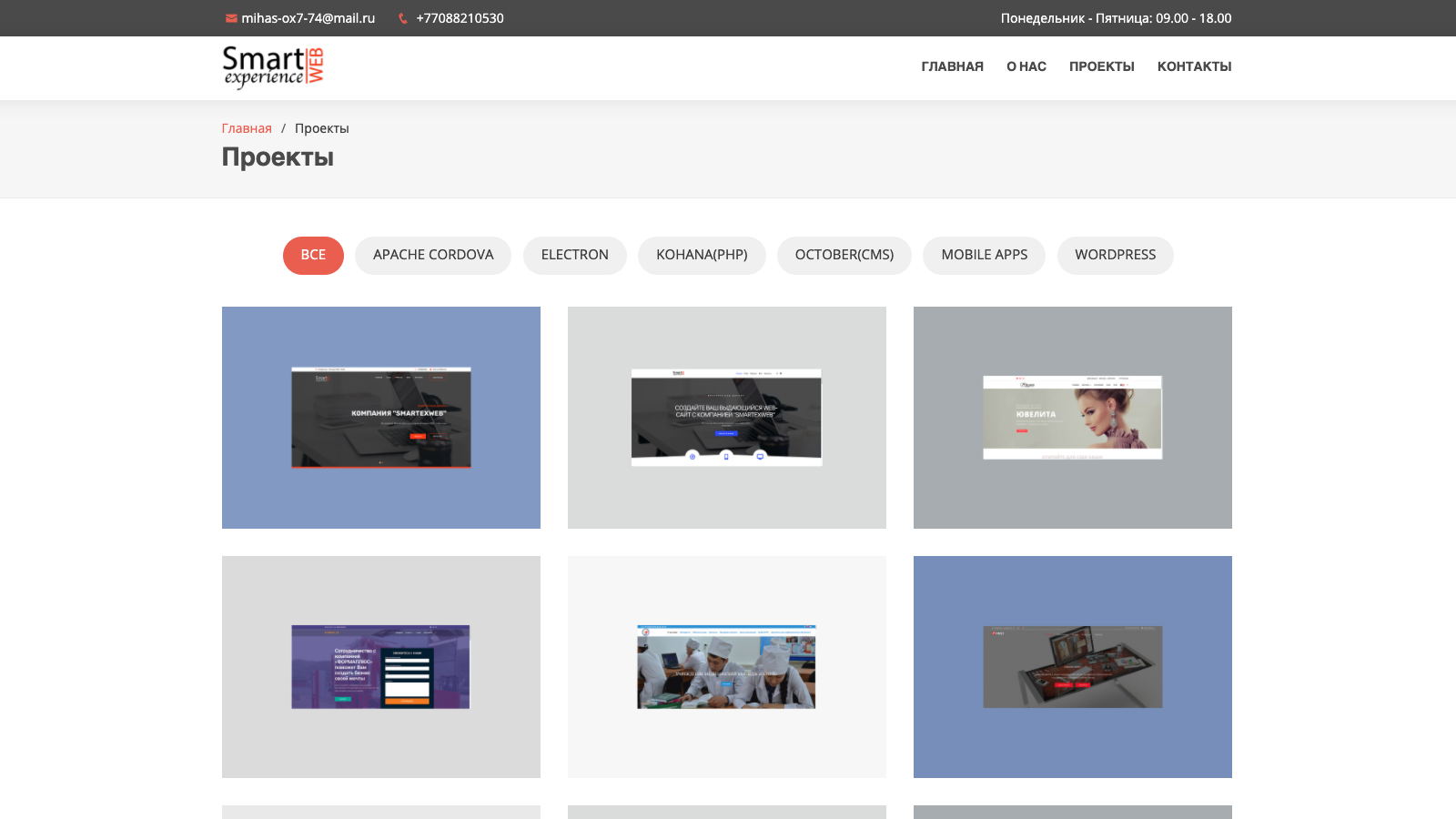Select the ПРОЕКТЫ navigation item
1456x819 pixels.
[1101, 66]
